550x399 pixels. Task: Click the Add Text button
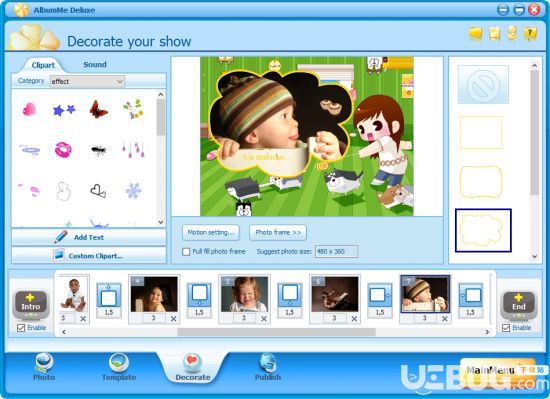(x=89, y=237)
